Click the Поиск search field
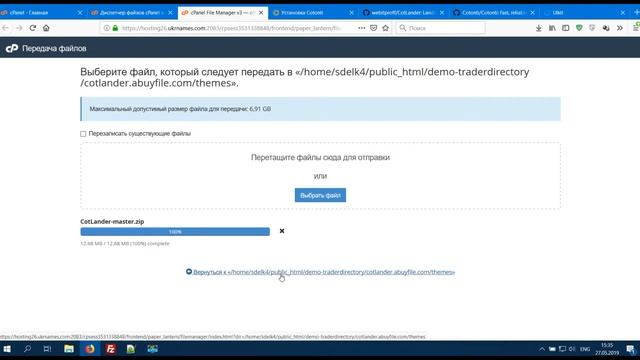640x360 pixels. coord(441,28)
